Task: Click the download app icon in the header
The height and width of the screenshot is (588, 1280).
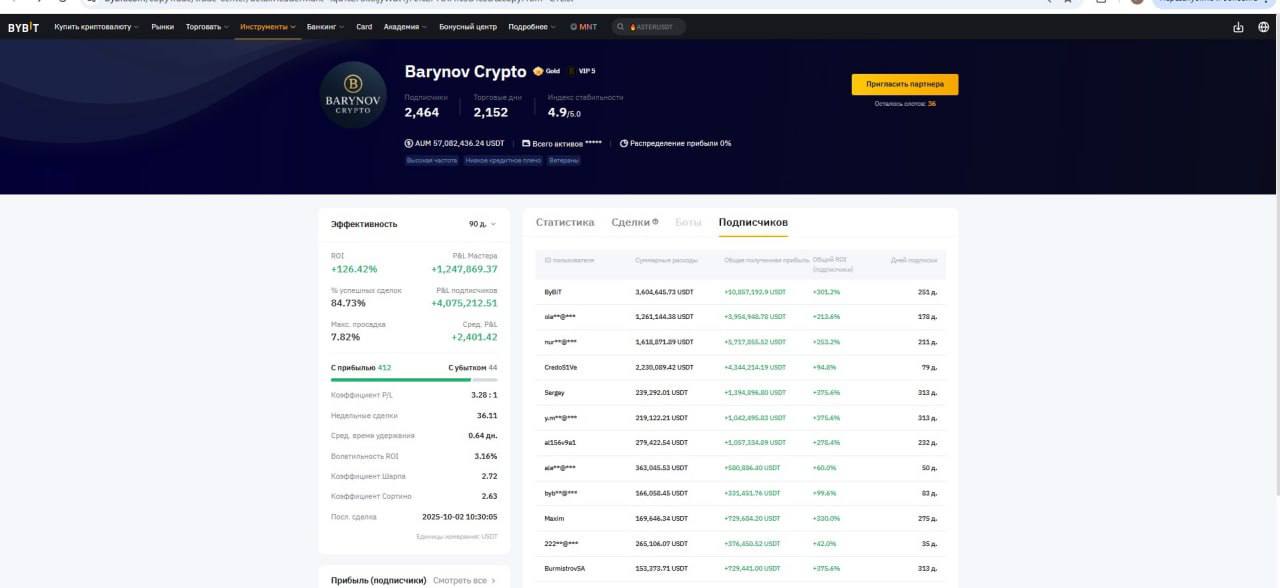Action: (1238, 27)
